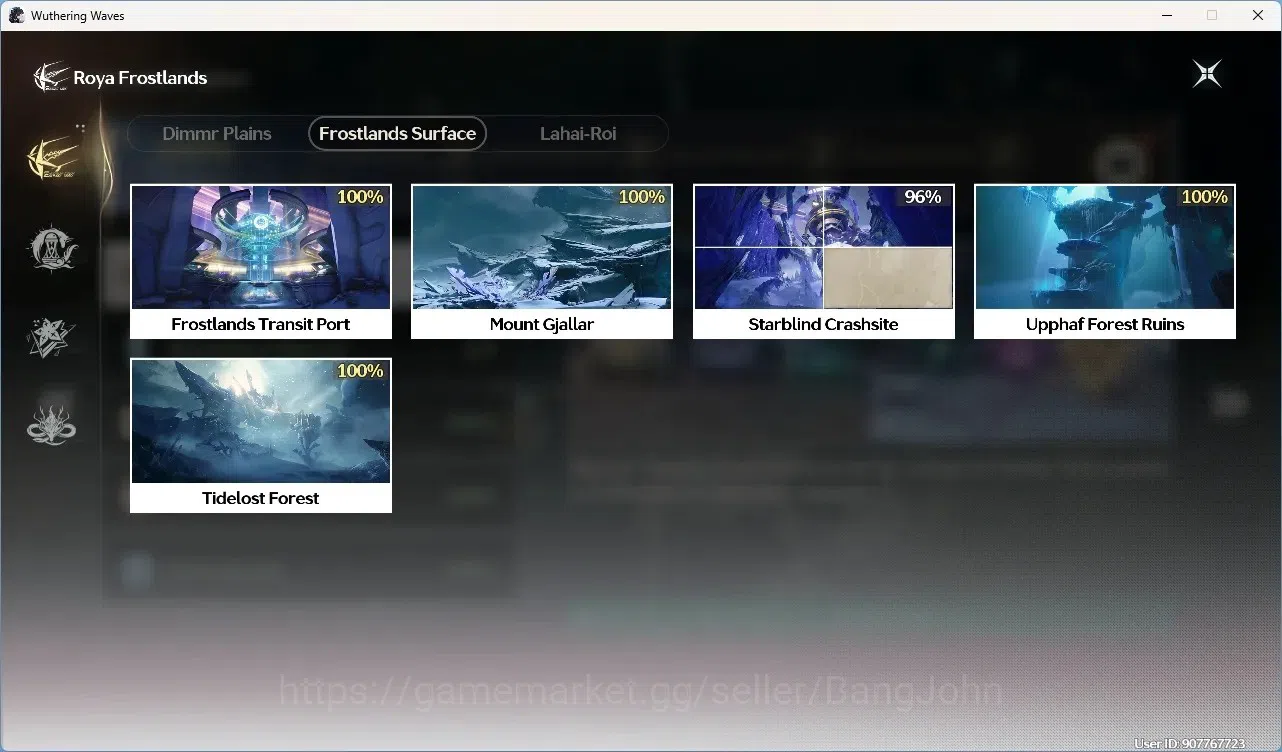Select the Frostlands Surface tab

(x=397, y=133)
